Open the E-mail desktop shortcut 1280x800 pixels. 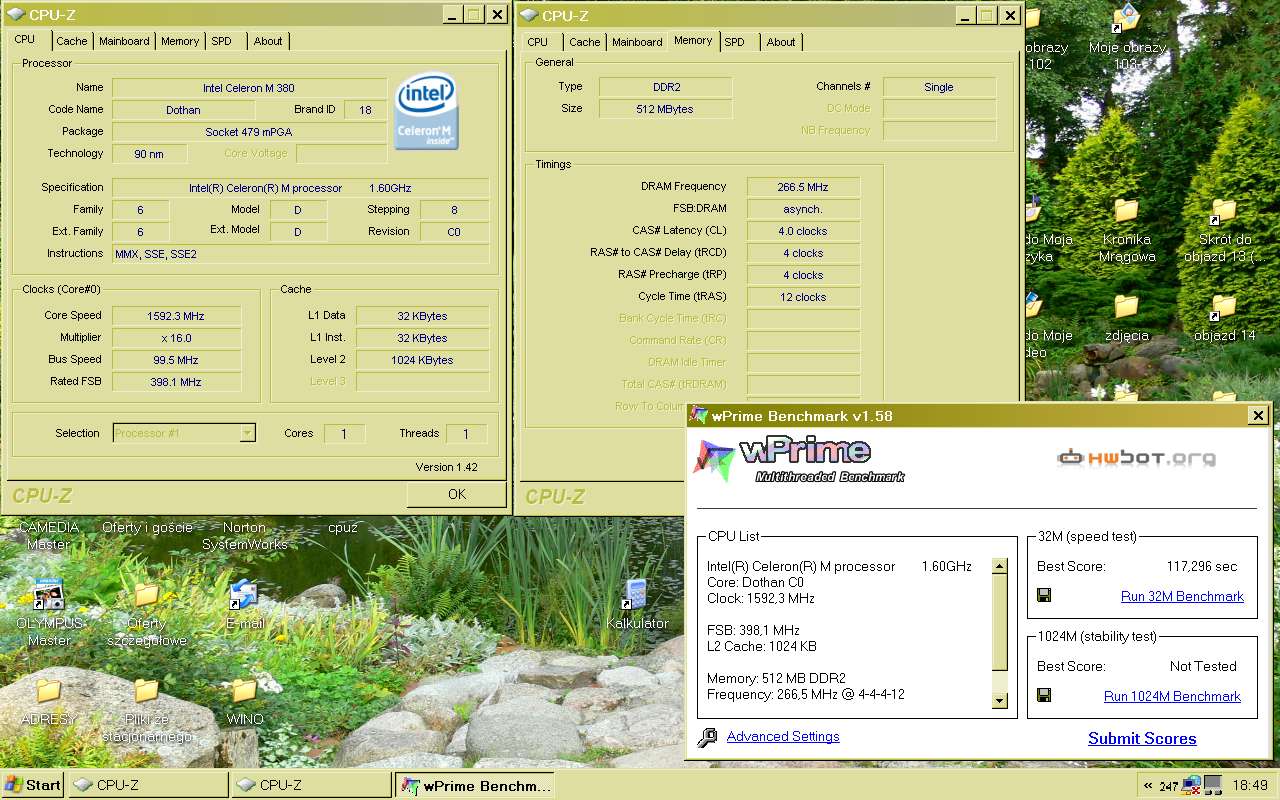[x=245, y=605]
